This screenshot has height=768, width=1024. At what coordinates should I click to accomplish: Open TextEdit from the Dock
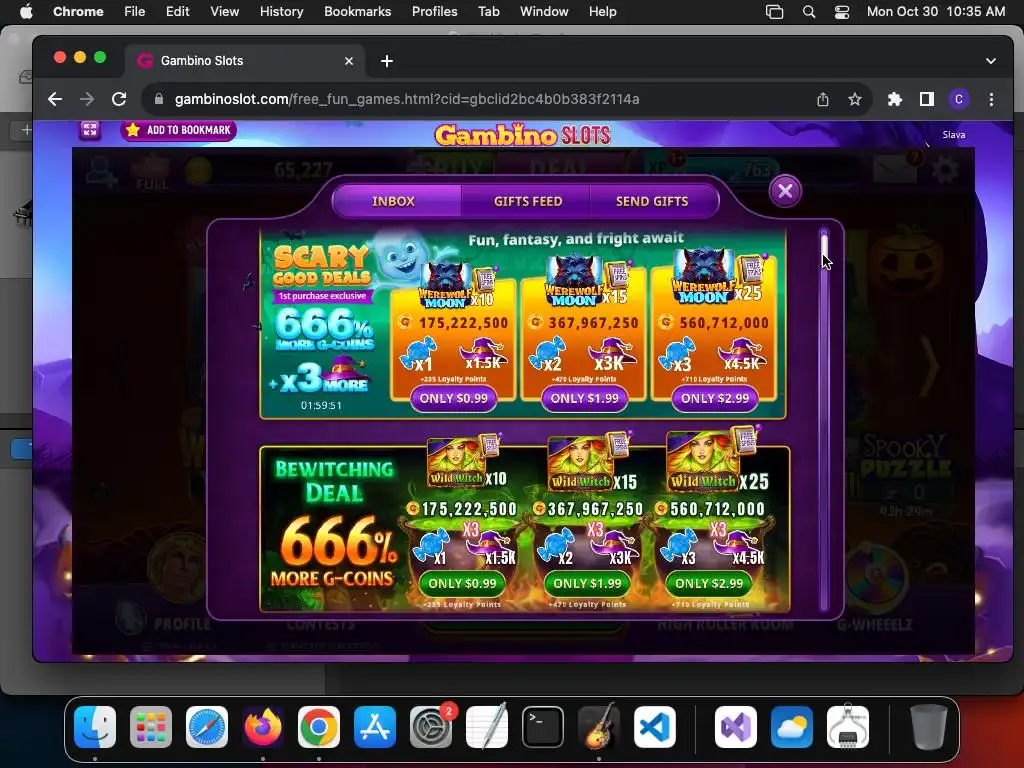coord(487,727)
